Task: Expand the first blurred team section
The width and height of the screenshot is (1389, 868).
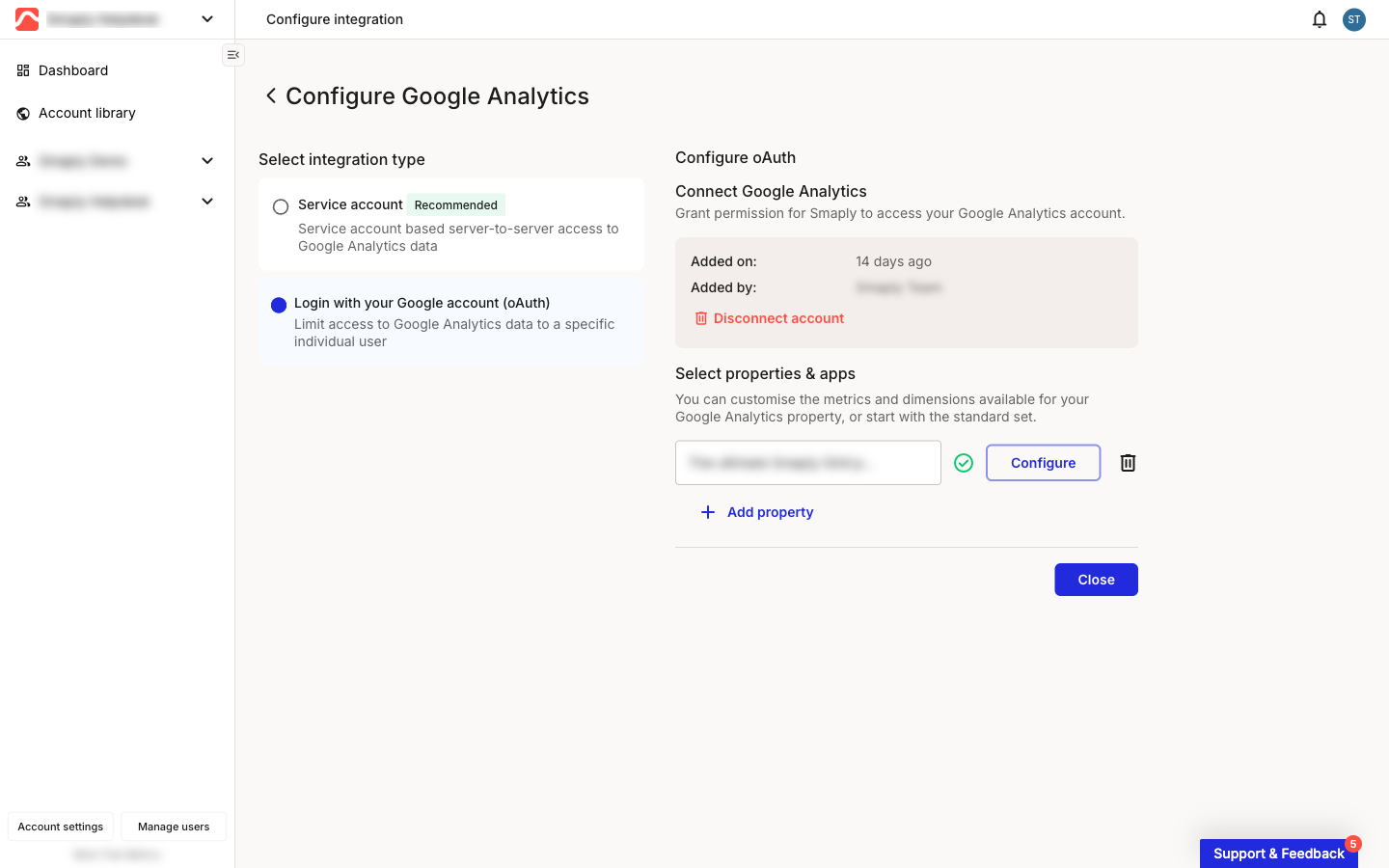Action: coord(207,161)
